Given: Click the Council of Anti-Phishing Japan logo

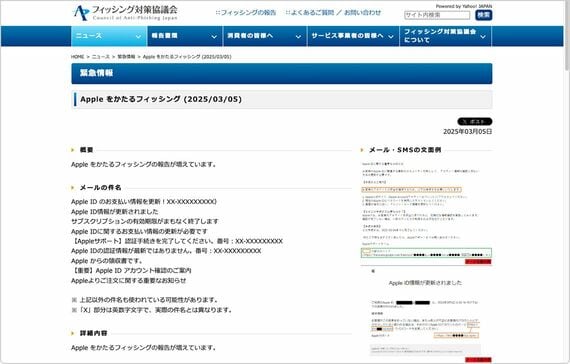Looking at the screenshot, I should pyautogui.click(x=125, y=13).
